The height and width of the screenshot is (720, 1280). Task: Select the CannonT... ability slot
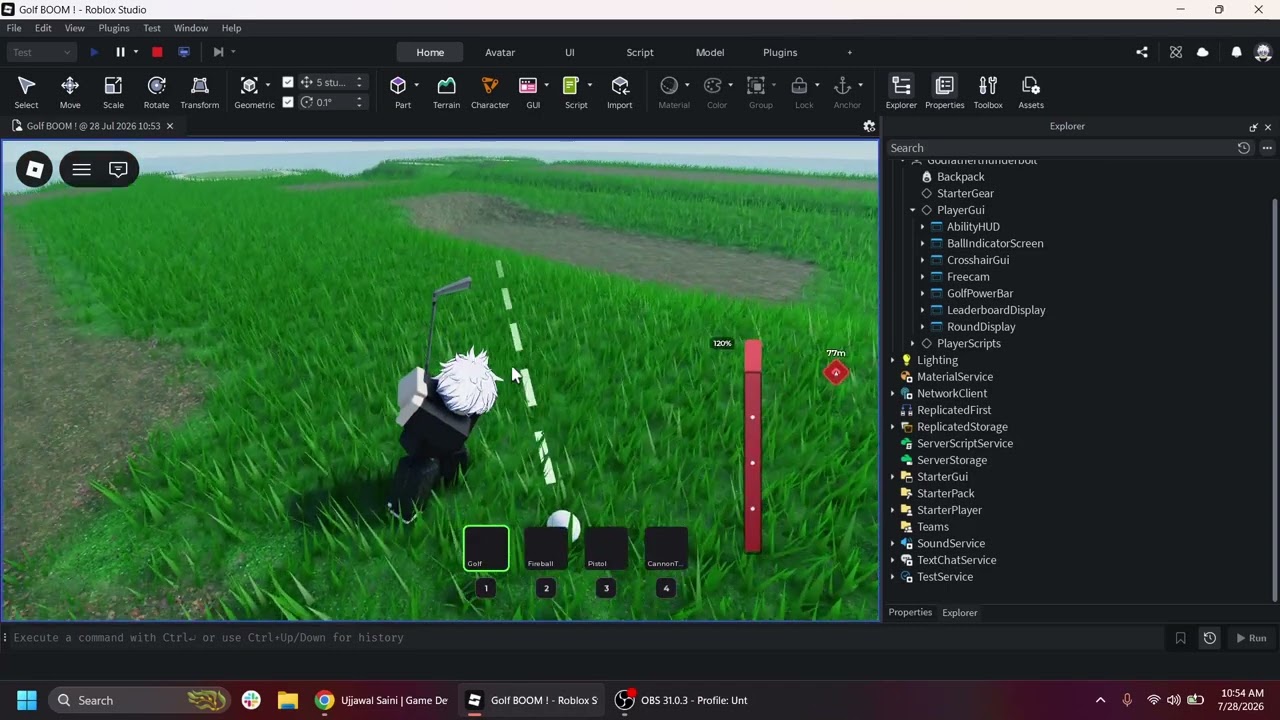[x=666, y=549]
